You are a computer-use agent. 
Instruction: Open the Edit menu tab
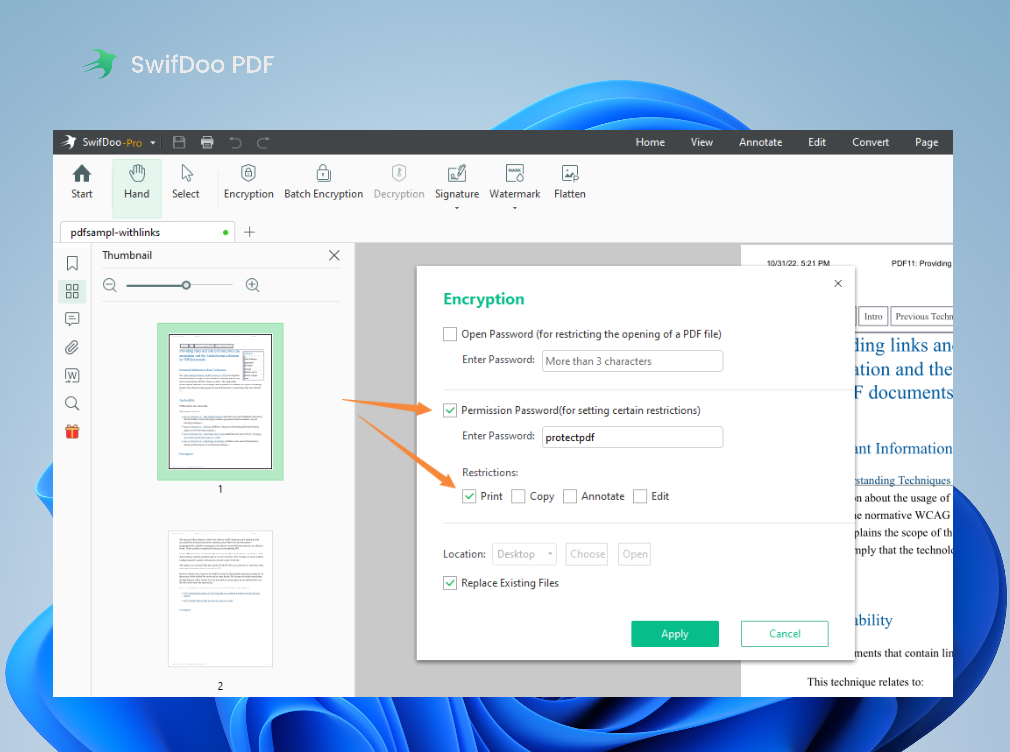point(817,142)
